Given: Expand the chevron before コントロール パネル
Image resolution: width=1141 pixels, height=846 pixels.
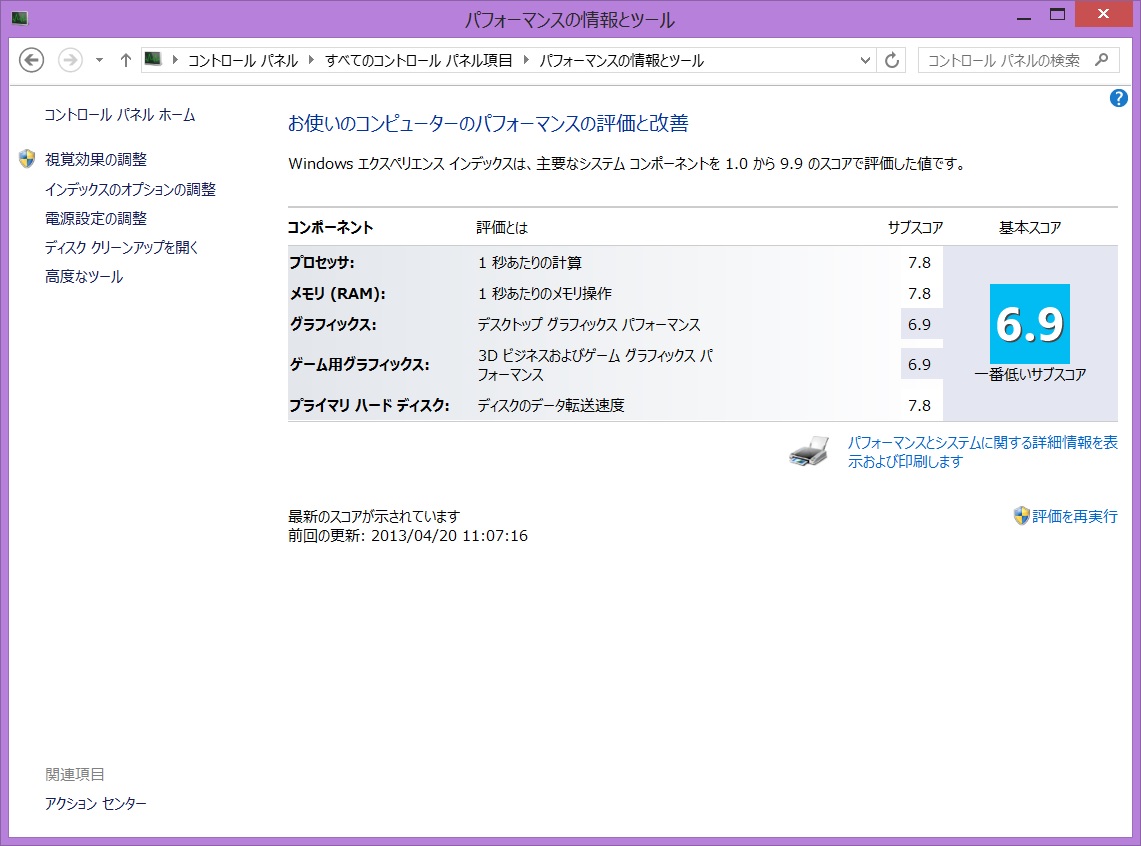Looking at the screenshot, I should pyautogui.click(x=175, y=60).
